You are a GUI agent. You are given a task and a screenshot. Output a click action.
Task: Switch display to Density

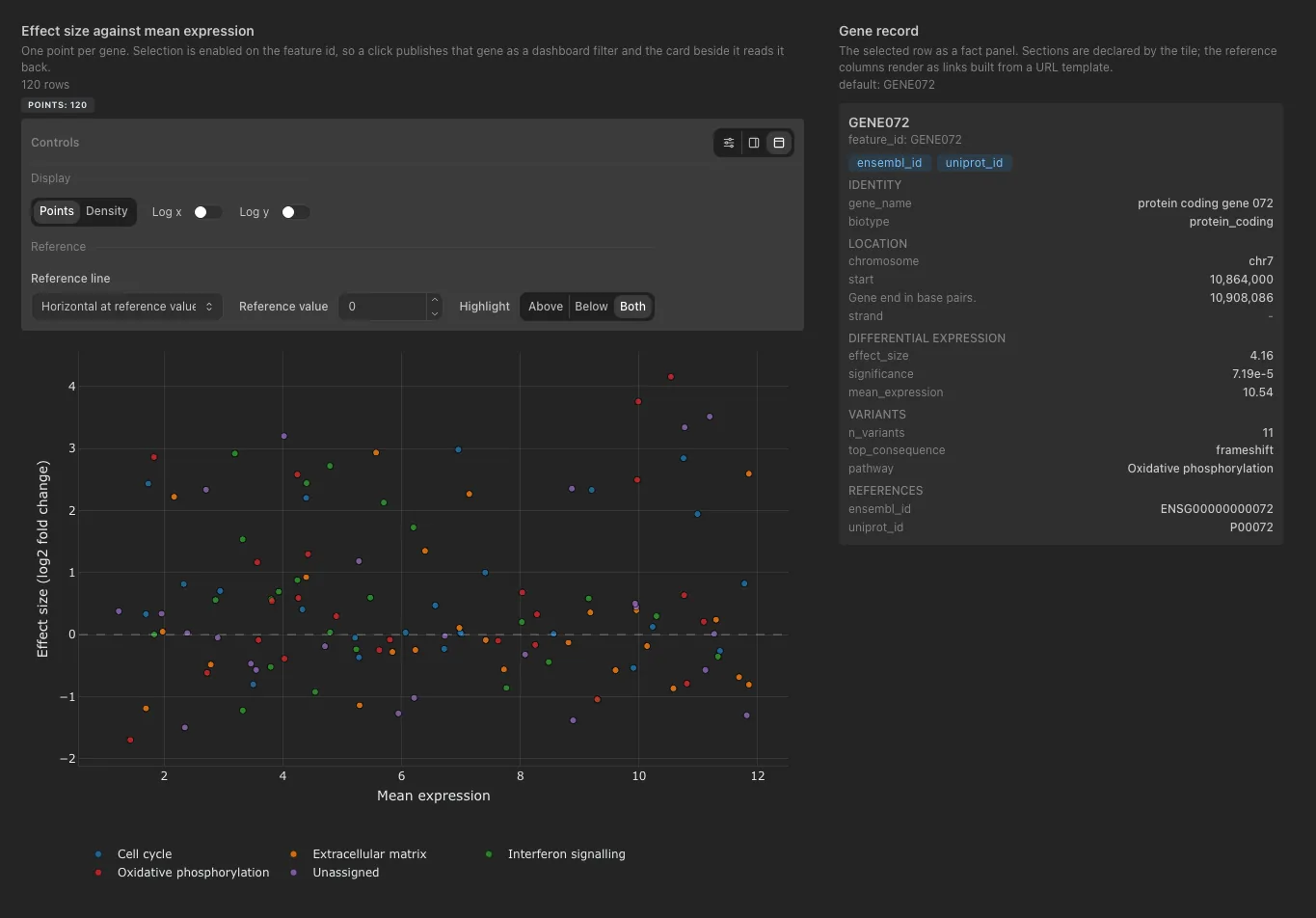pyautogui.click(x=107, y=211)
